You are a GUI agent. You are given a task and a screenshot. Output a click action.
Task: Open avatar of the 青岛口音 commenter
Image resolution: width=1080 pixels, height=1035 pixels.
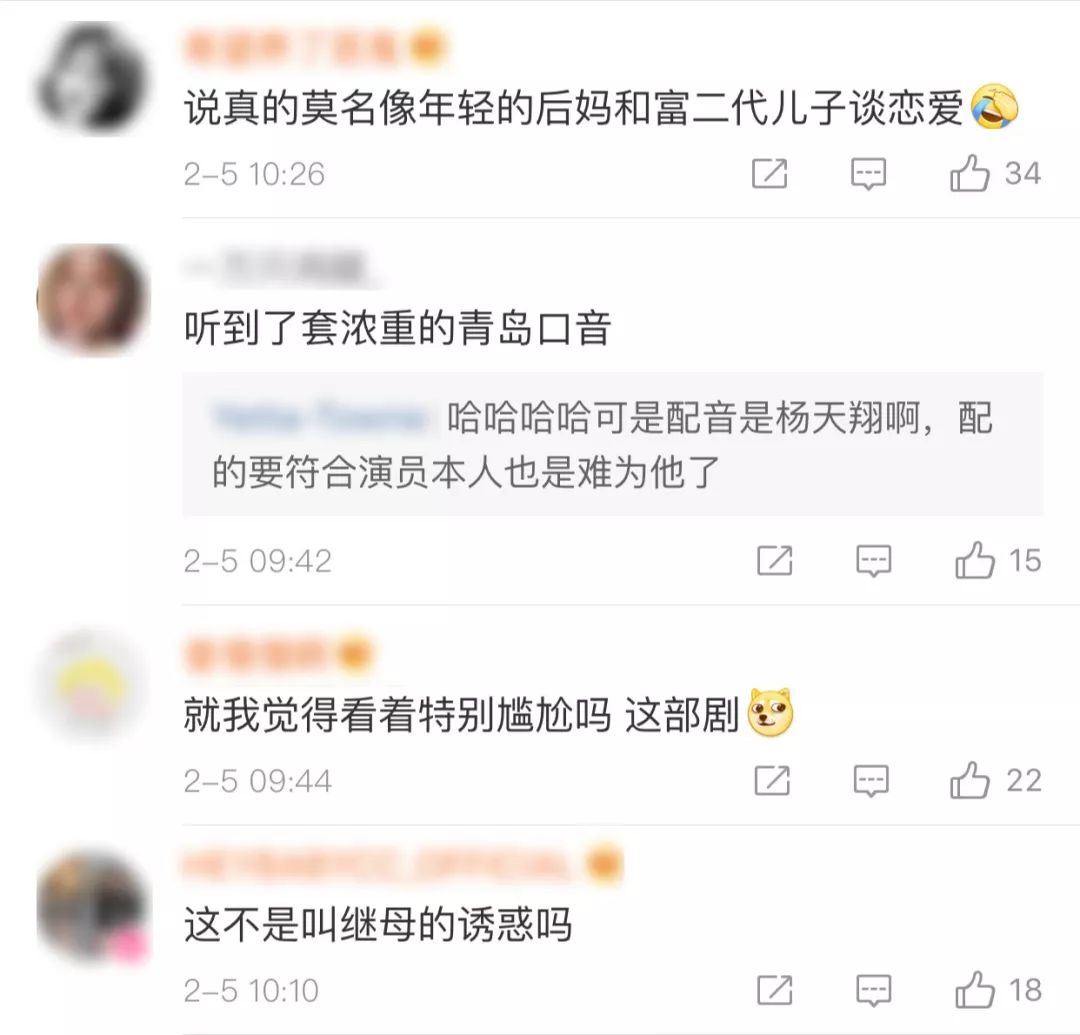pos(92,300)
